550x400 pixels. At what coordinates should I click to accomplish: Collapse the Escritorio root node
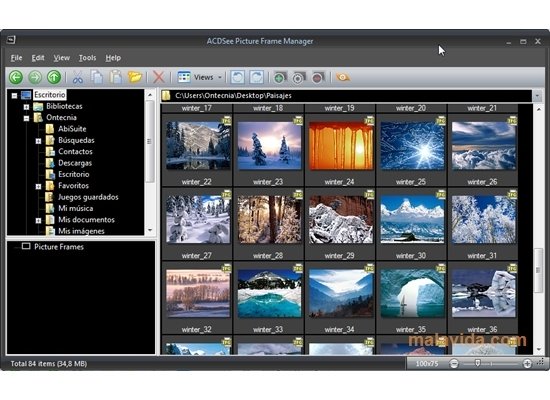tap(14, 95)
